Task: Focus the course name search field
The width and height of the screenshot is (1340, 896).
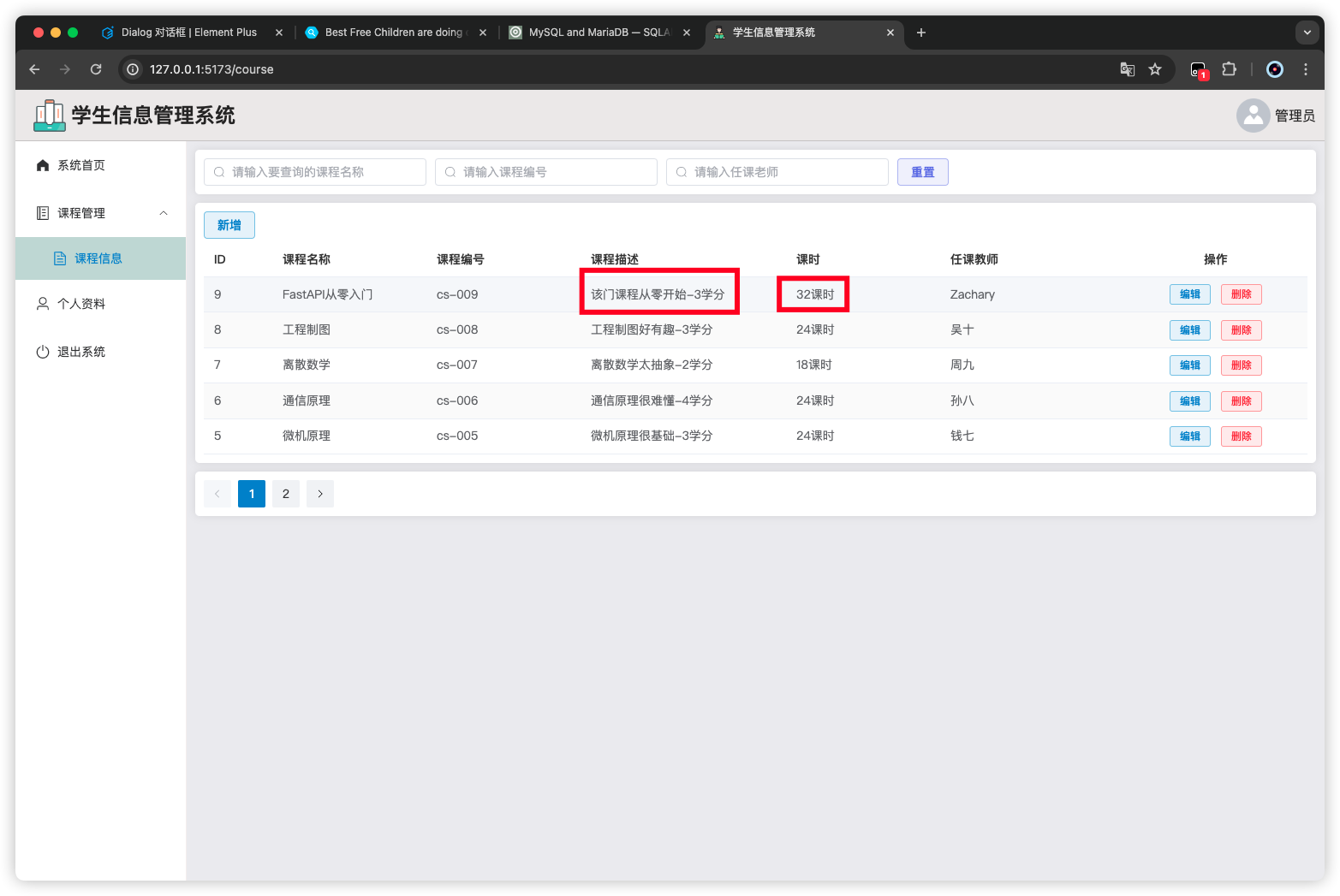Action: 315,172
